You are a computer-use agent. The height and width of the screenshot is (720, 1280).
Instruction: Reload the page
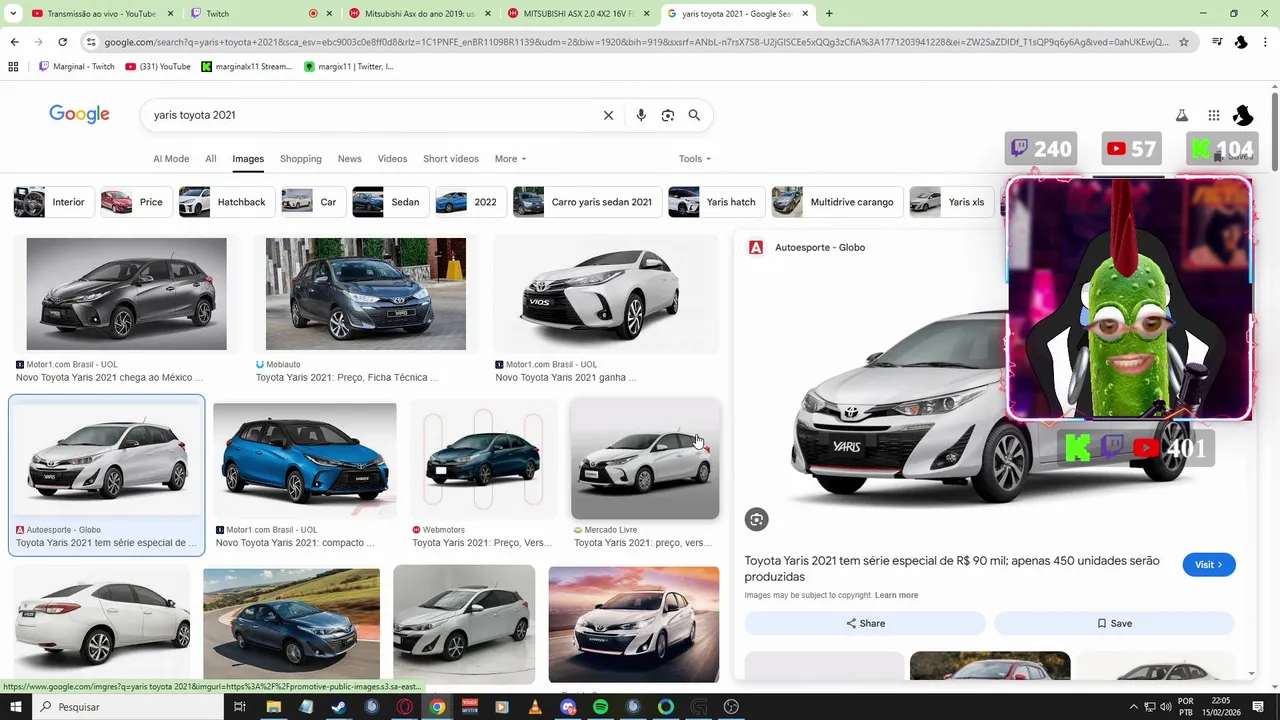point(62,42)
